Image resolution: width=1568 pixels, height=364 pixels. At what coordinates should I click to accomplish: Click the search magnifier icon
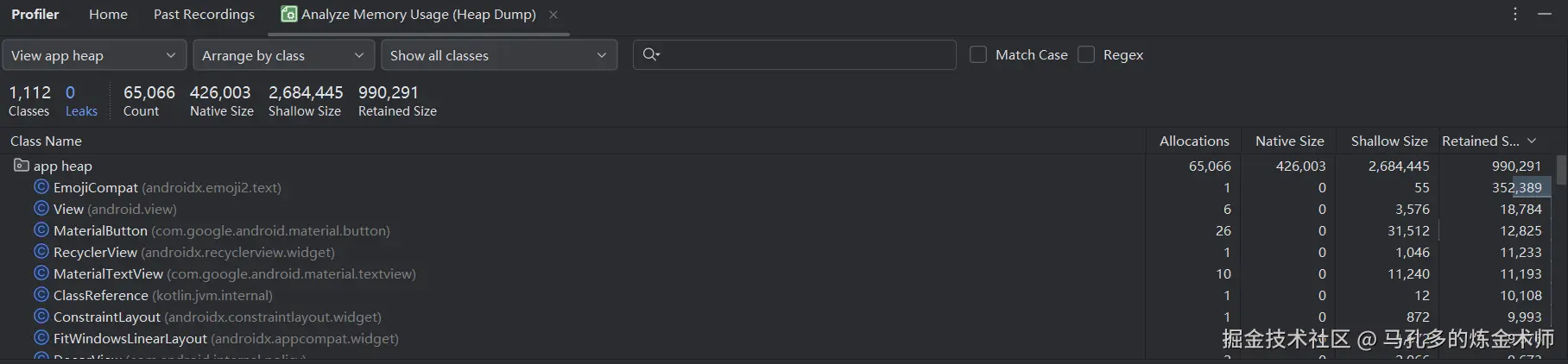(x=651, y=55)
